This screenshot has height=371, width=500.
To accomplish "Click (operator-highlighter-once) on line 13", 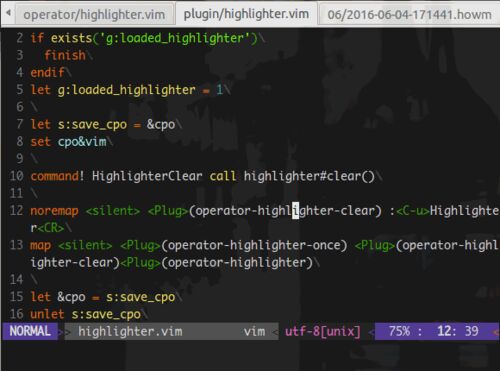I will coord(254,245).
